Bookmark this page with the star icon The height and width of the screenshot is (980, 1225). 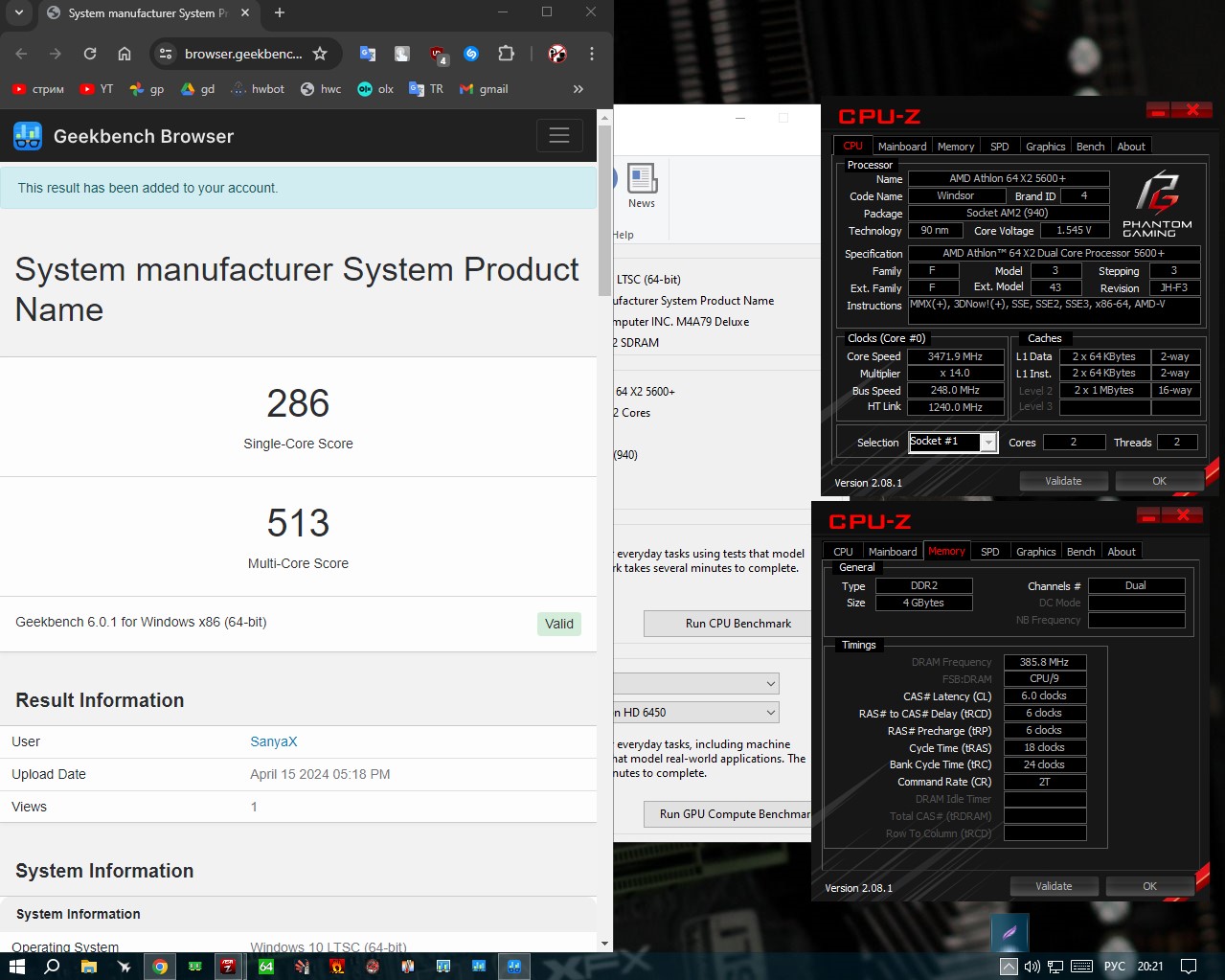coord(320,54)
